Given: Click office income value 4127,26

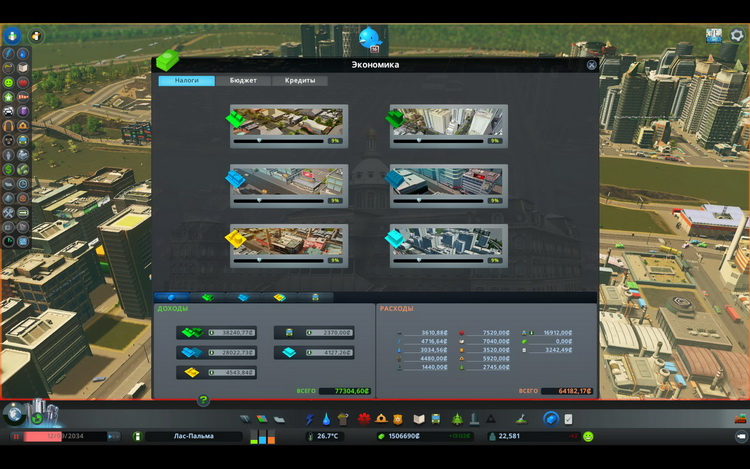Looking at the screenshot, I should (x=330, y=352).
